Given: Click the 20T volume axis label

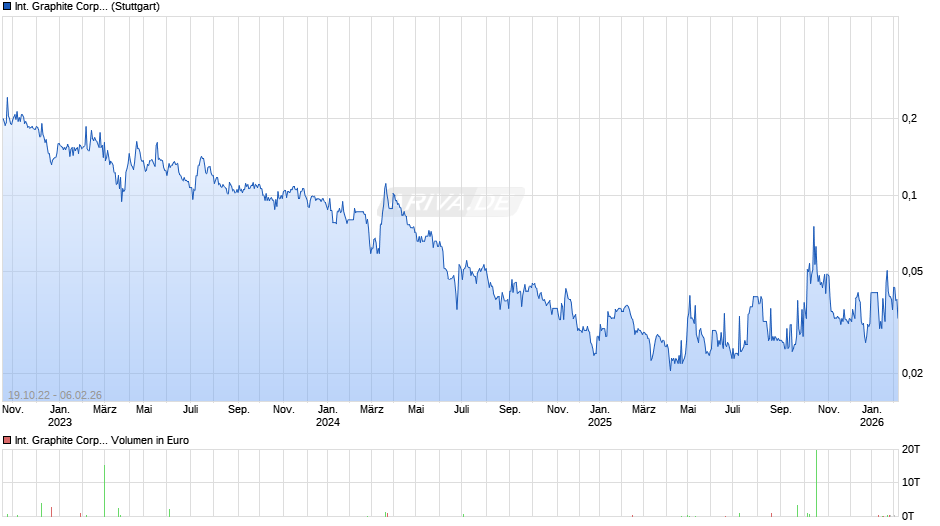Looking at the screenshot, I should coord(911,449).
